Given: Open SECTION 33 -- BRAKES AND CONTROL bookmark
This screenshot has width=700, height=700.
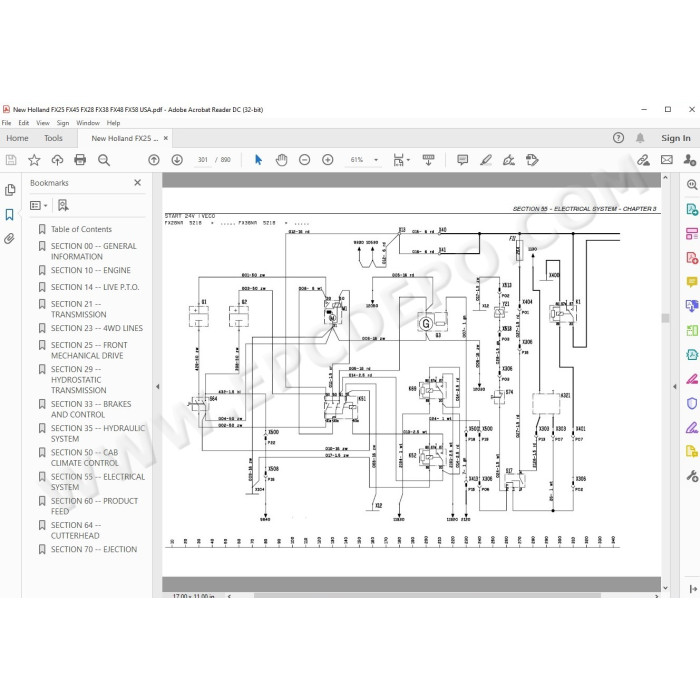Looking at the screenshot, I should (91, 409).
